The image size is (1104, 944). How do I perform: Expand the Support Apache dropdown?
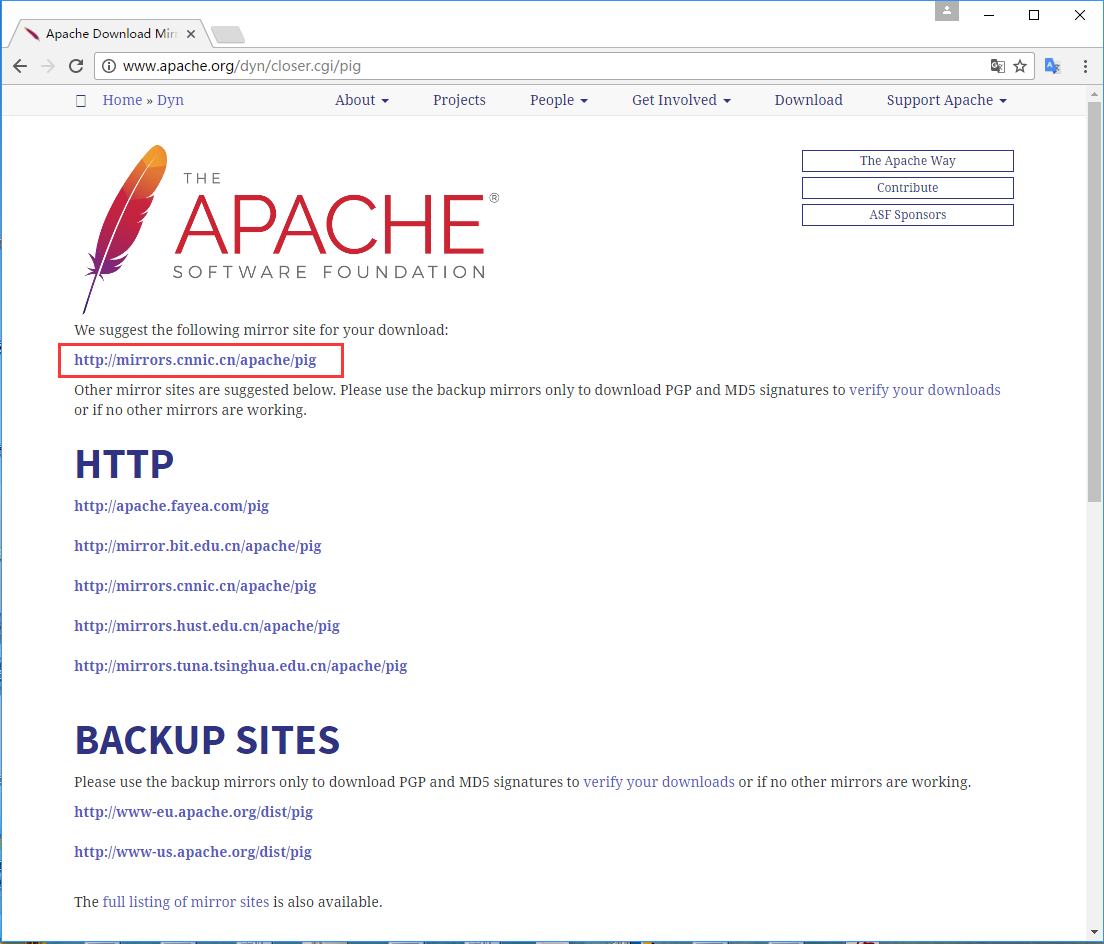[x=945, y=100]
